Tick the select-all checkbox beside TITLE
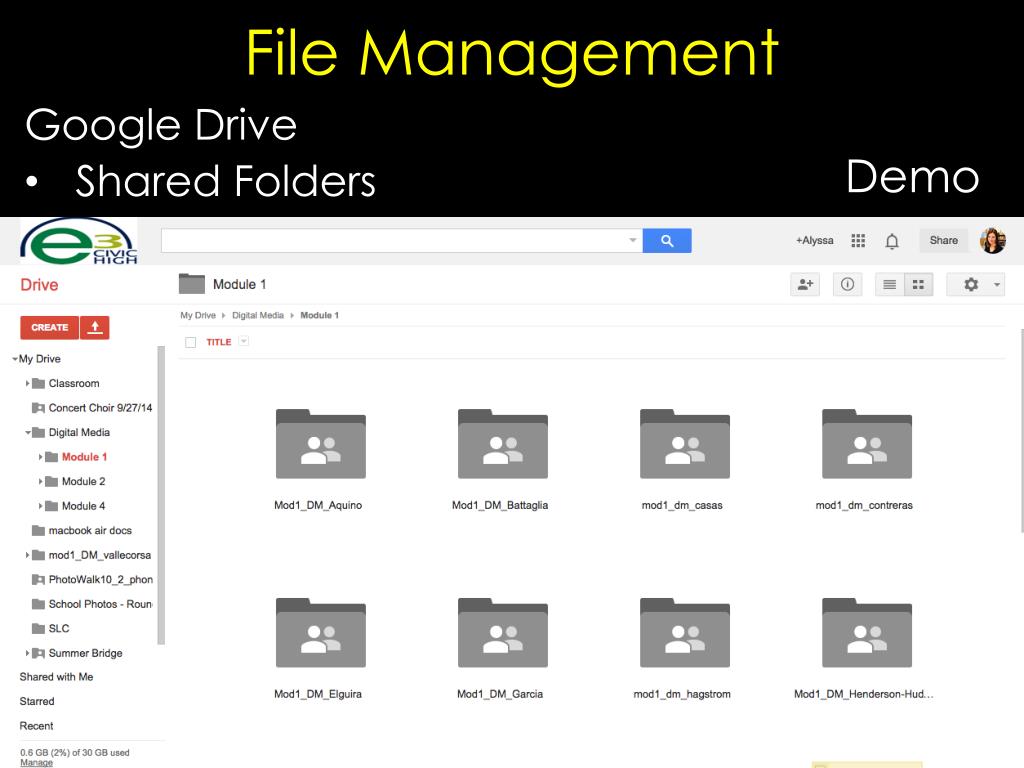This screenshot has width=1024, height=768. tap(191, 342)
